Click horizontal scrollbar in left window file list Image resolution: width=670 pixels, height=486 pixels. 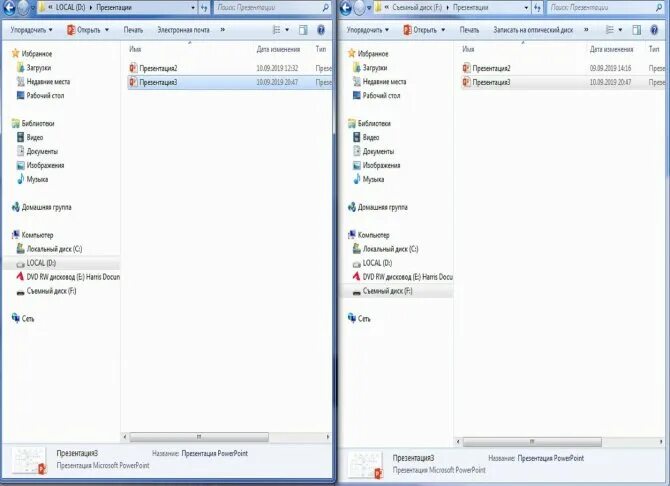(x=199, y=437)
